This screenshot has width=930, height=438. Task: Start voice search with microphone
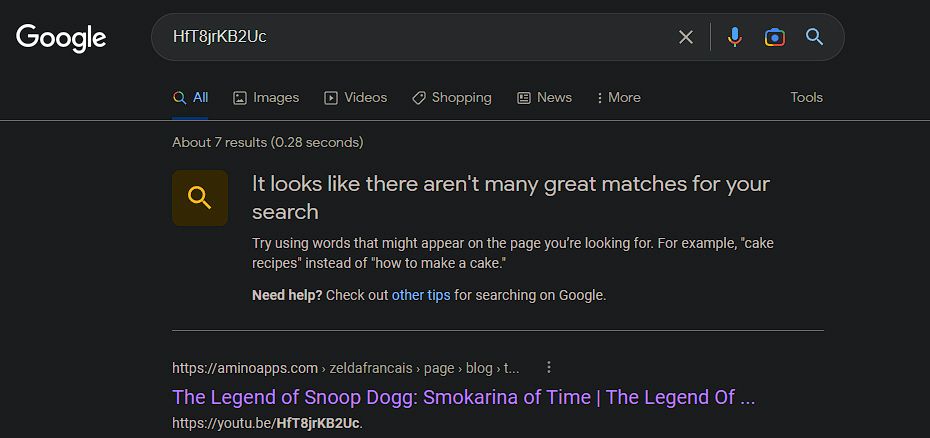(735, 37)
